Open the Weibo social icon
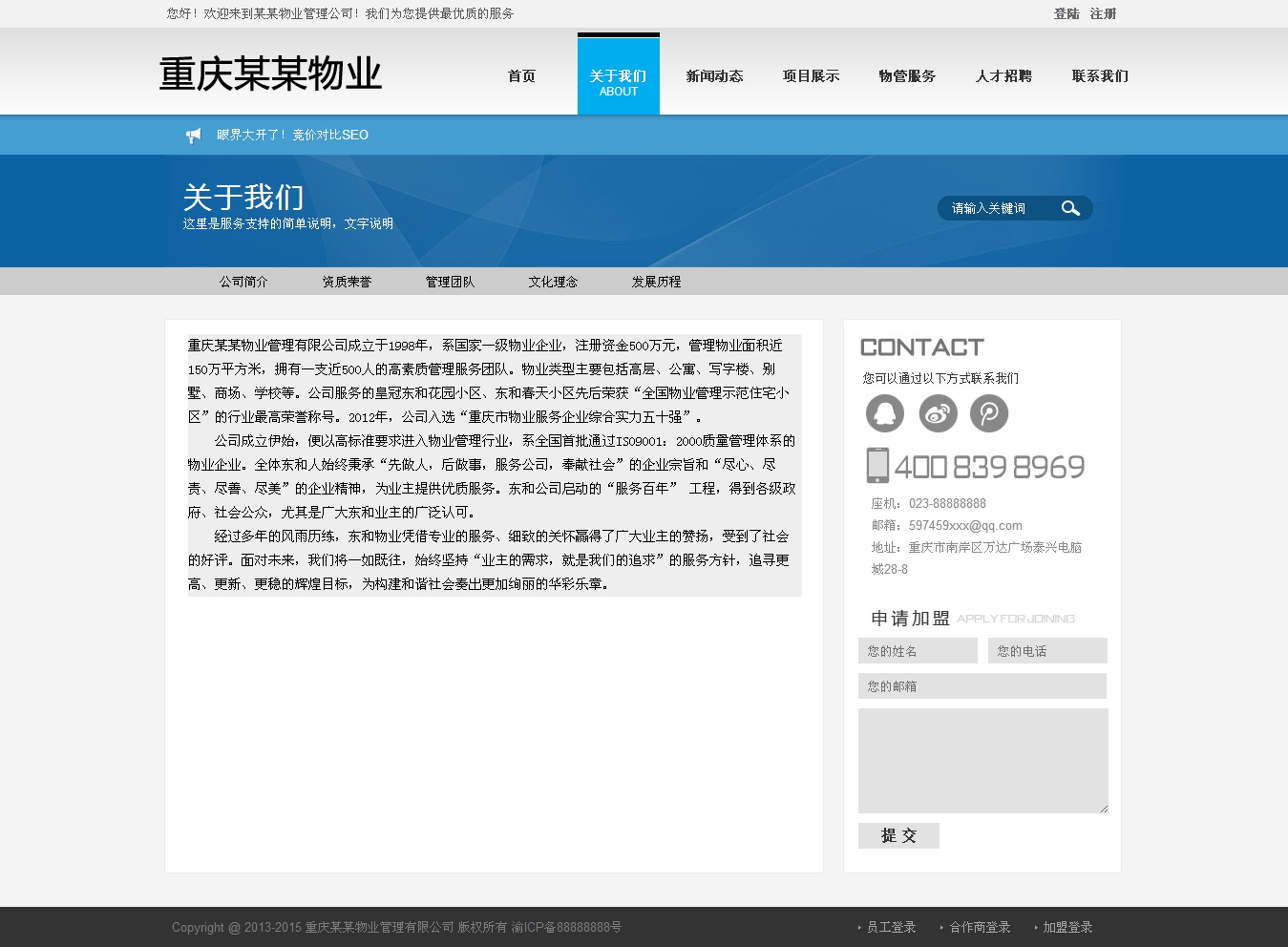Viewport: 1288px width, 947px height. click(938, 413)
